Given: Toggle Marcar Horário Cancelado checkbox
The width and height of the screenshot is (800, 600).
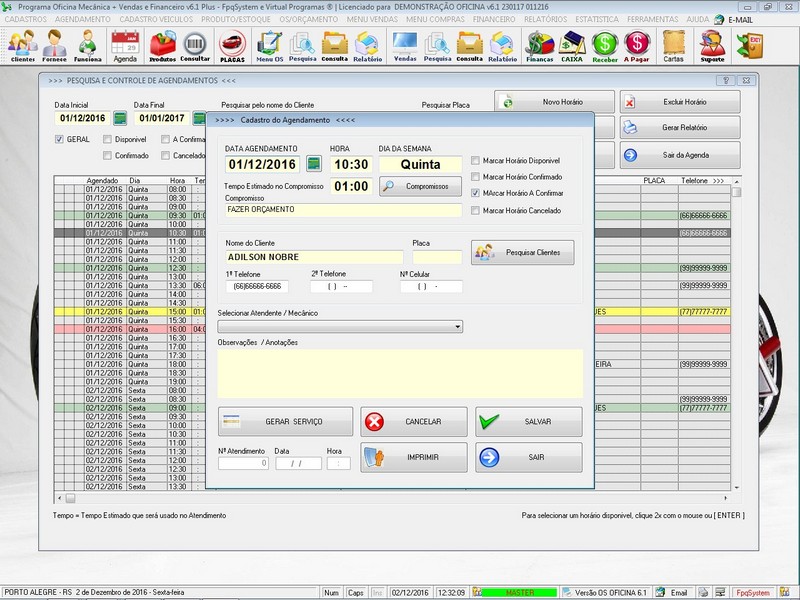Looking at the screenshot, I should [x=475, y=211].
